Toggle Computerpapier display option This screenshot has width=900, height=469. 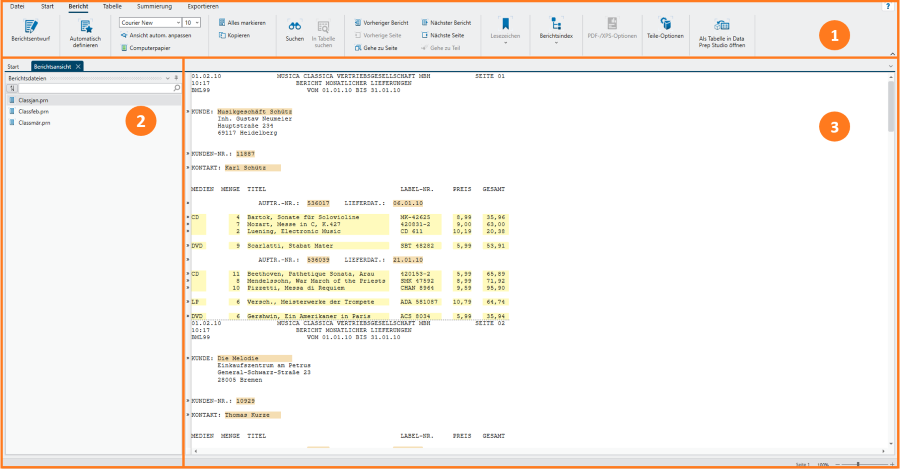(145, 48)
